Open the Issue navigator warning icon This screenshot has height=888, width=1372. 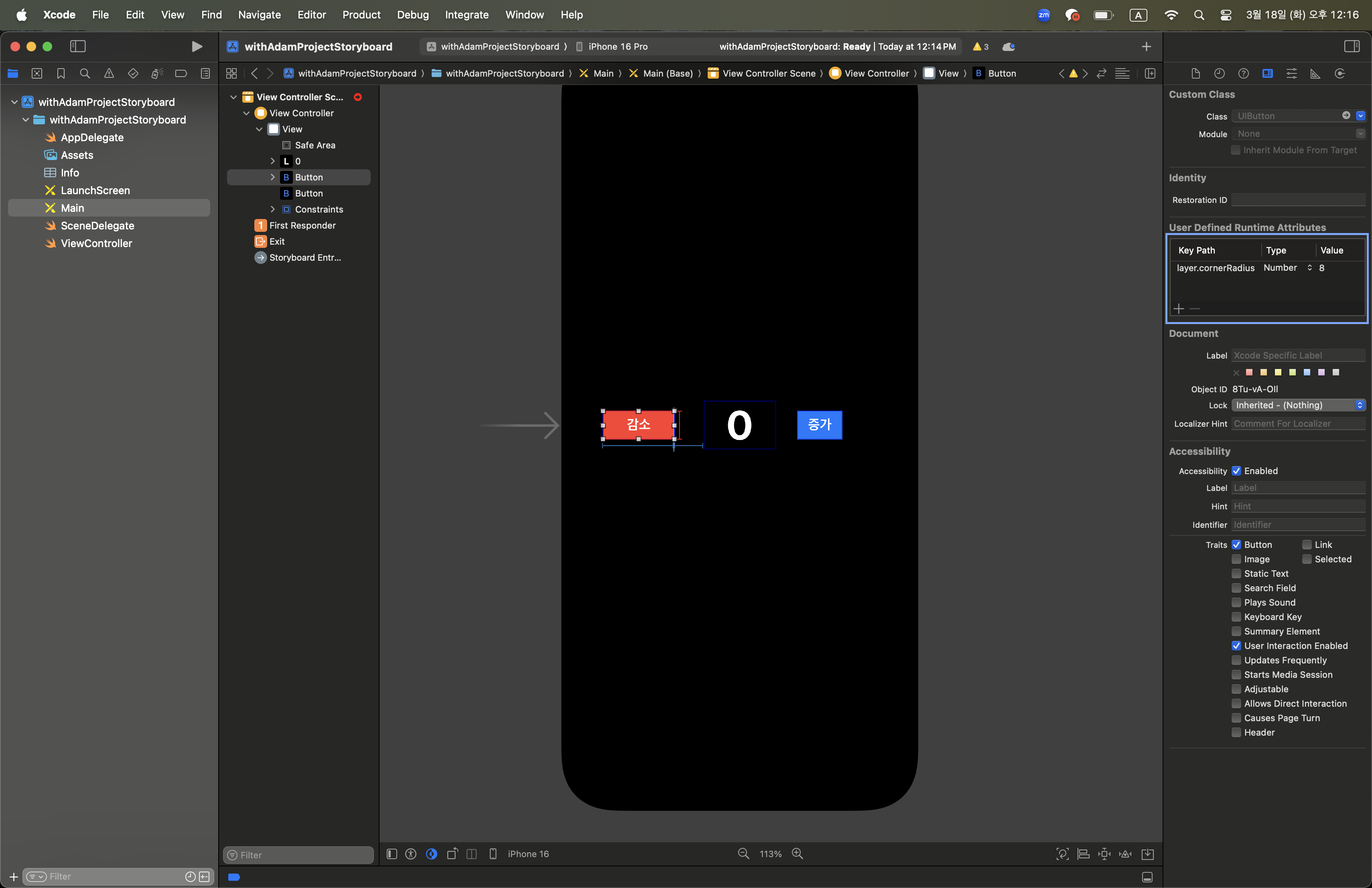(109, 73)
